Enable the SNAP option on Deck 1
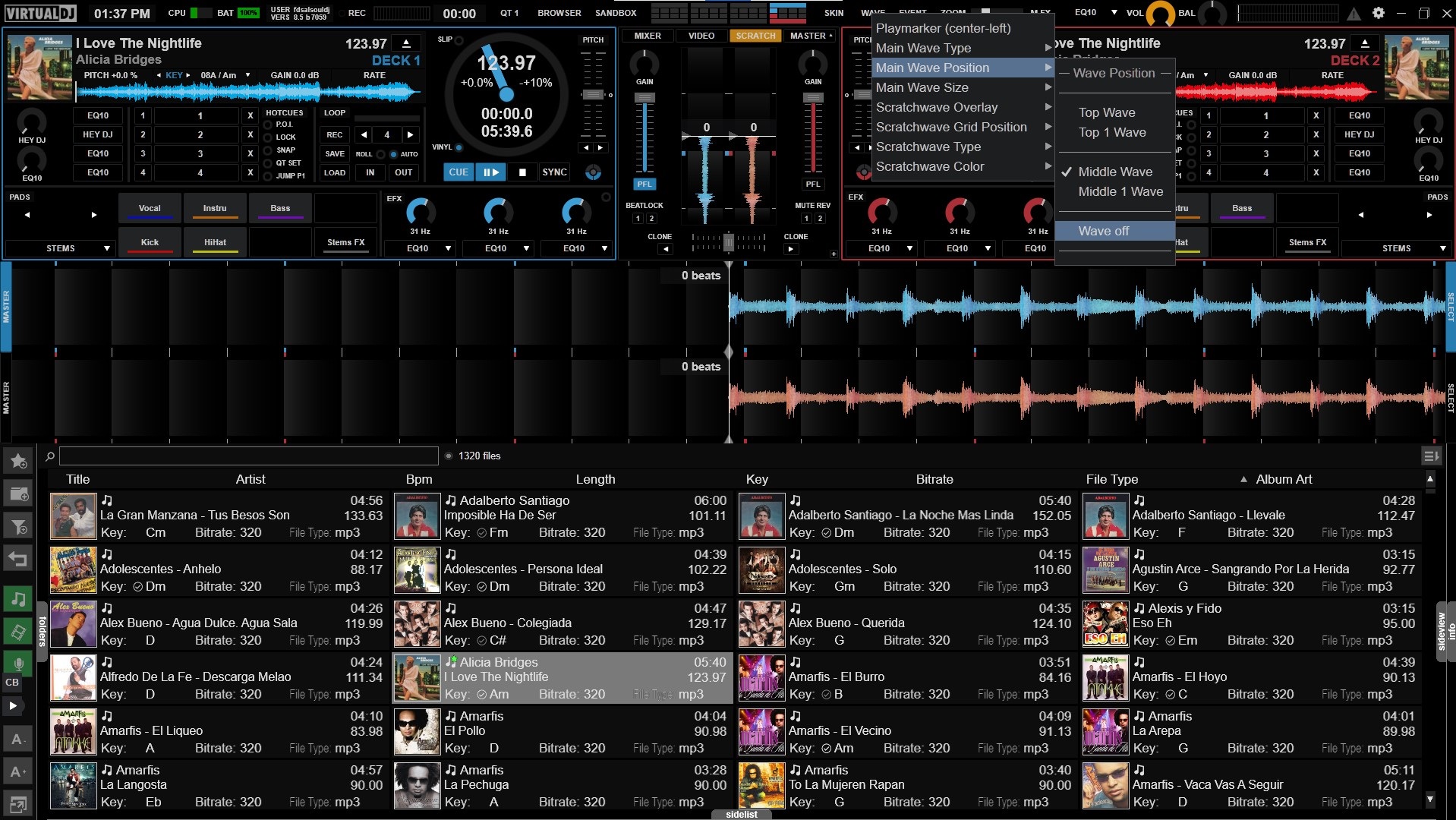 click(267, 150)
